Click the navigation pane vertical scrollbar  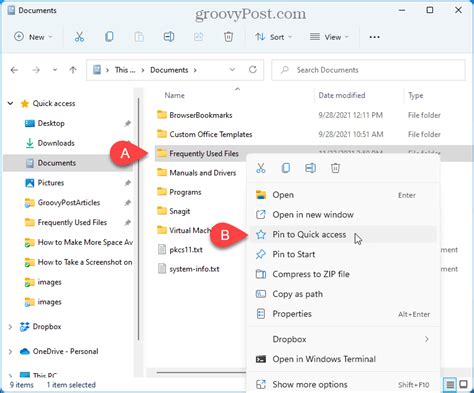[138, 218]
